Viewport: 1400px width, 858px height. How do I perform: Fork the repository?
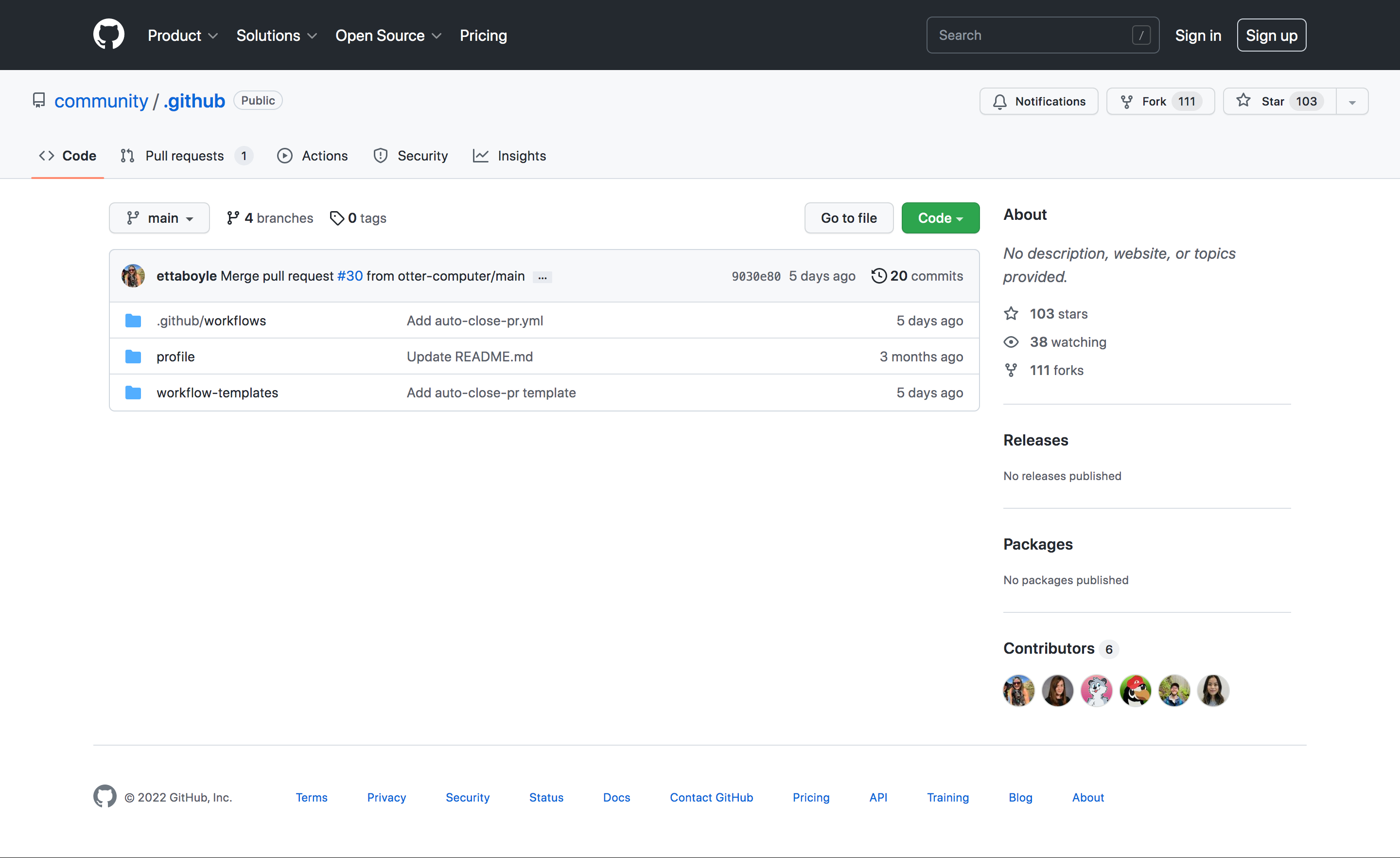click(x=1160, y=101)
